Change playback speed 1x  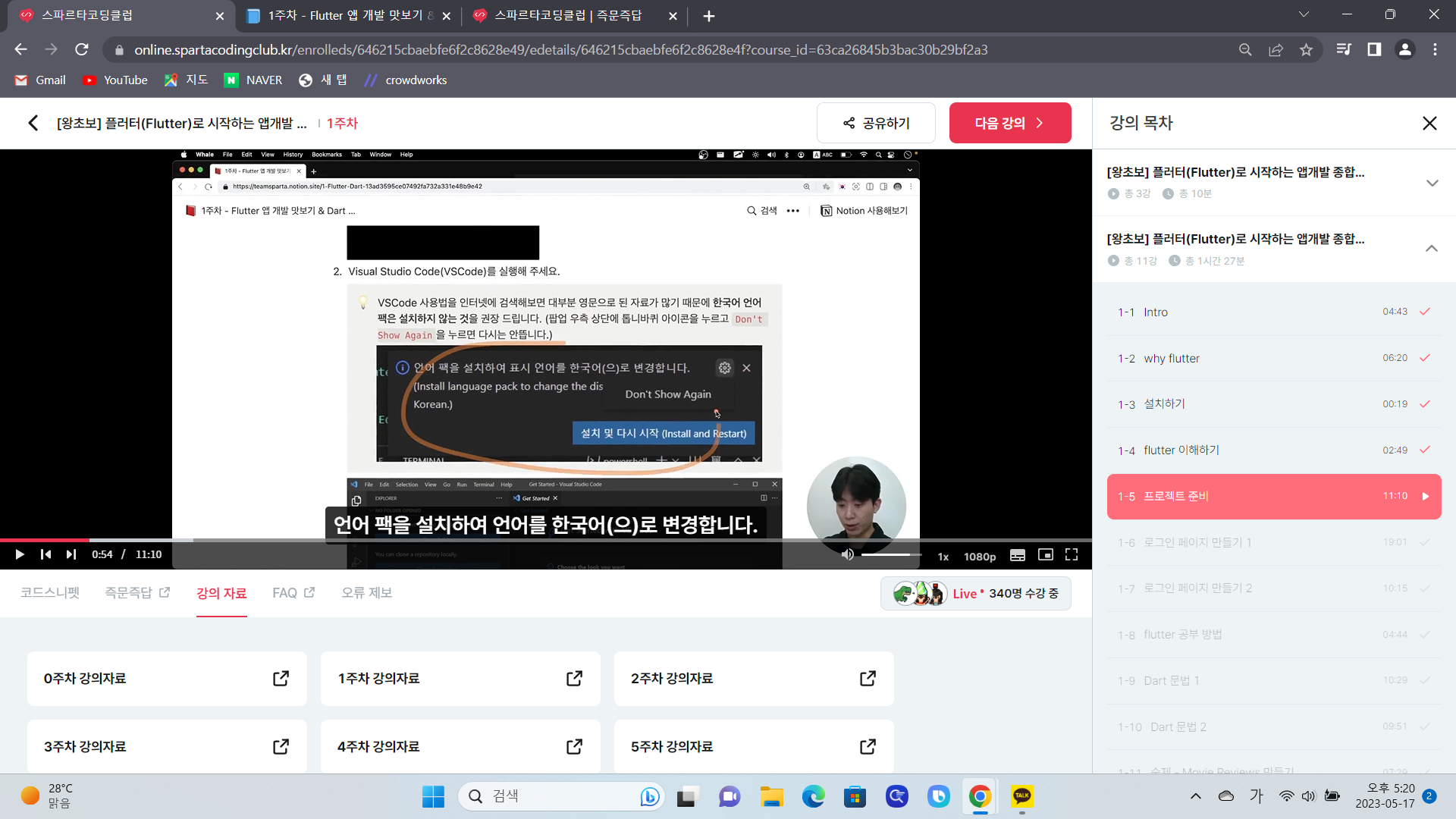(x=943, y=557)
